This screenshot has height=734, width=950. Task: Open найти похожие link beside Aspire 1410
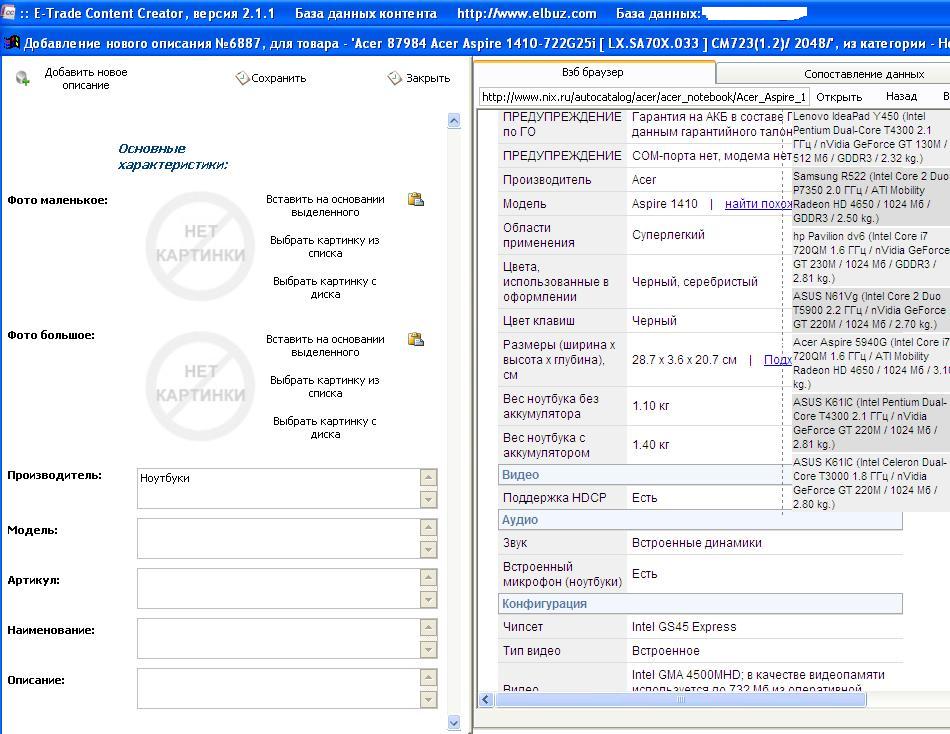coord(758,204)
